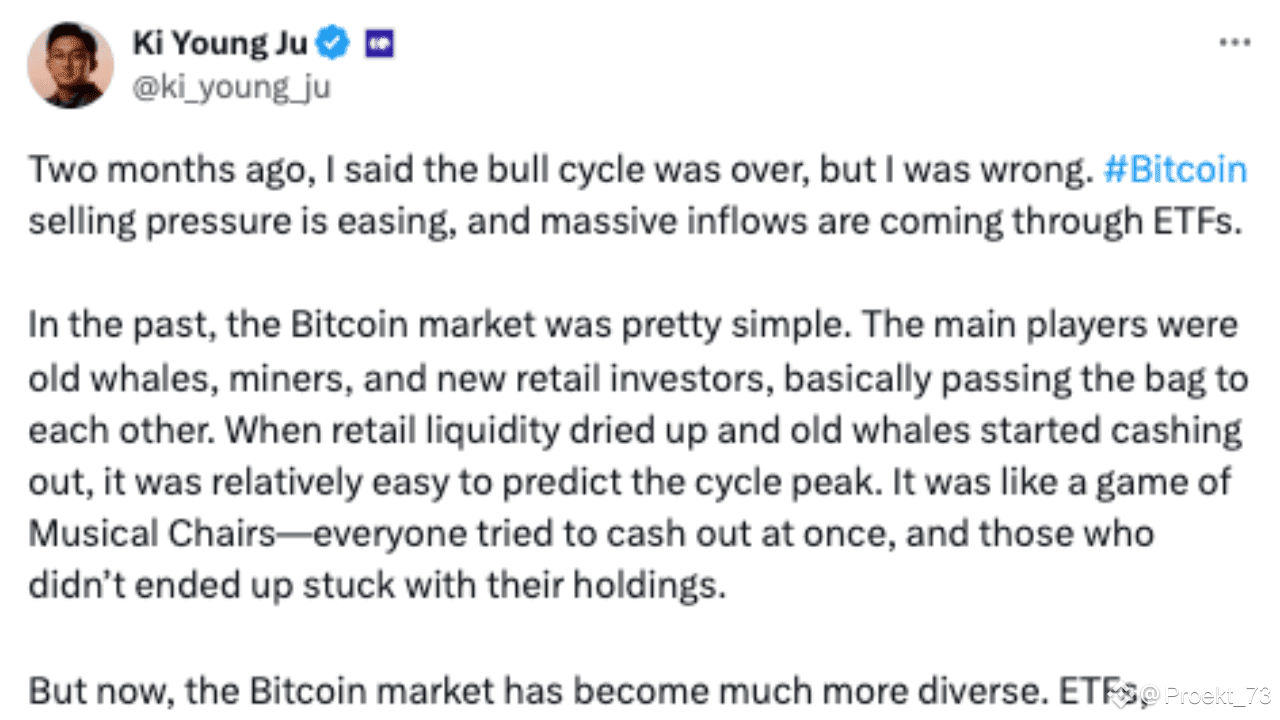Screen dimensions: 1280x720
Task: Open Ki Young Ju's profile picture
Action: click(70, 62)
